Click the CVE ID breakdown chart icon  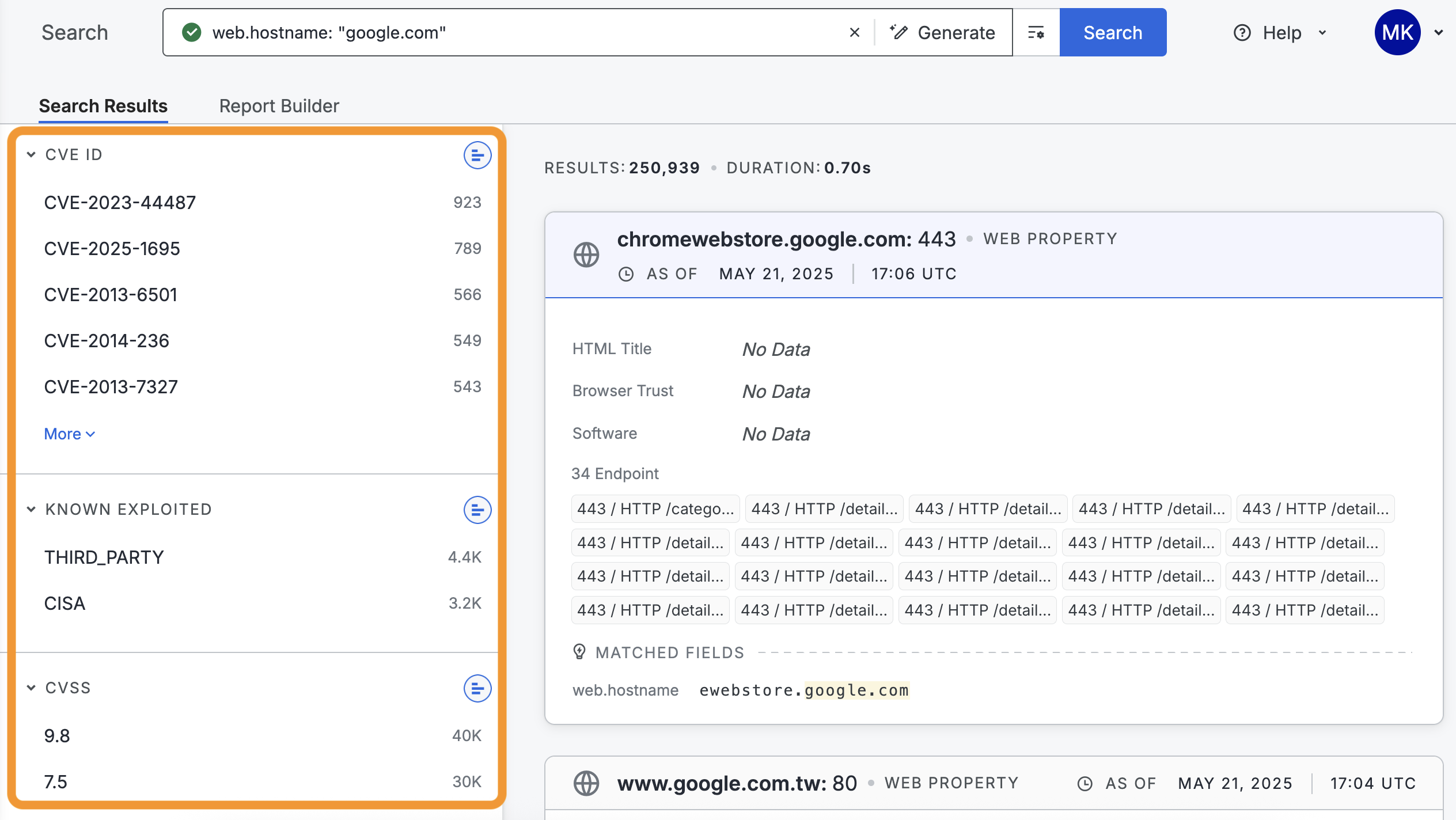click(x=477, y=155)
